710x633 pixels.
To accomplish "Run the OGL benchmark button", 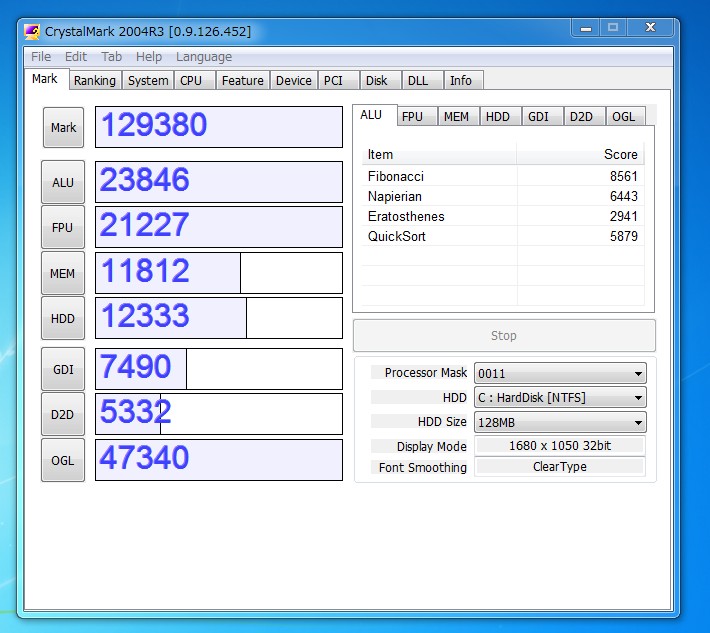I will click(63, 460).
